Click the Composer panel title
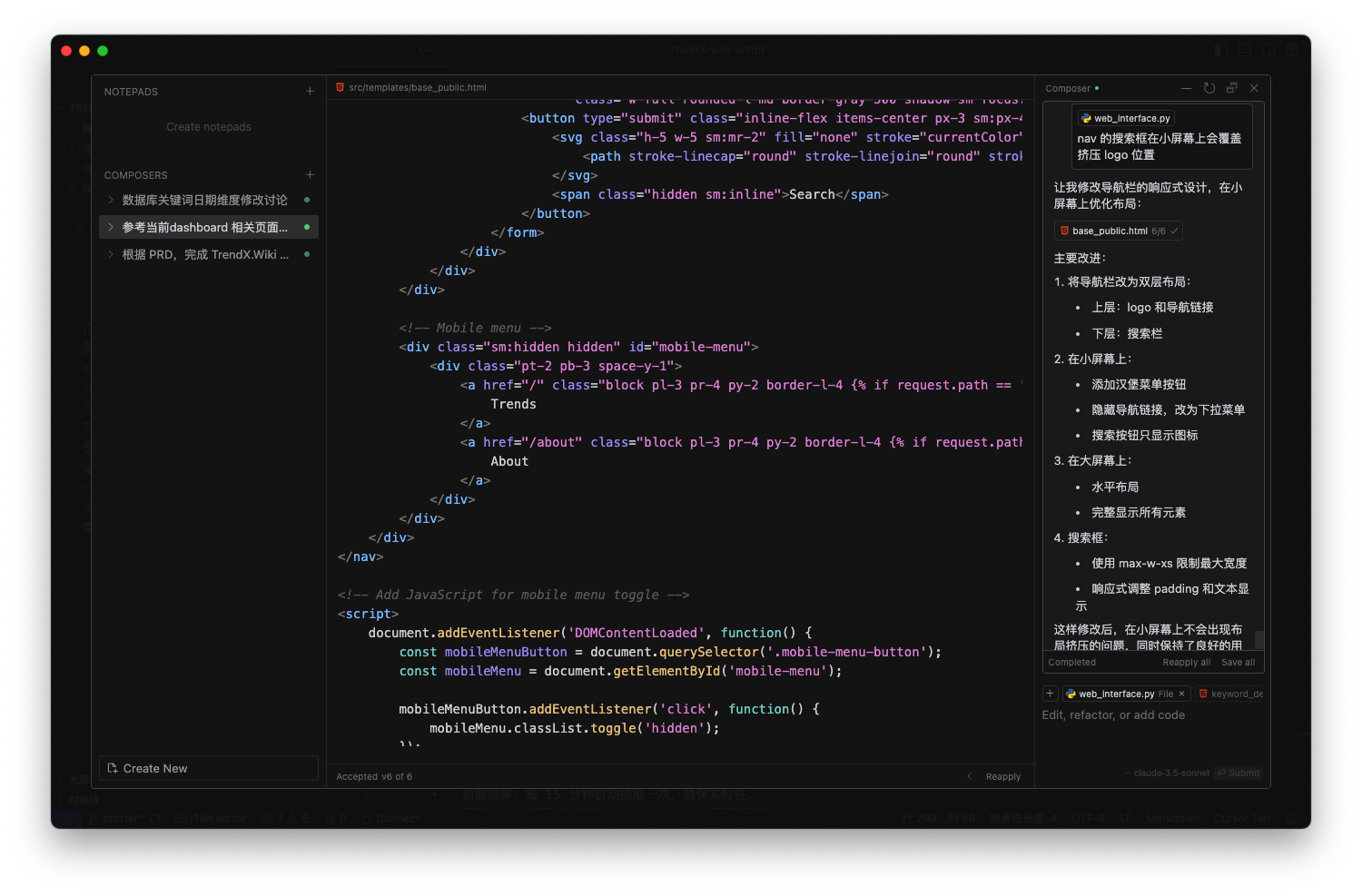The image size is (1362, 896). 1068,88
